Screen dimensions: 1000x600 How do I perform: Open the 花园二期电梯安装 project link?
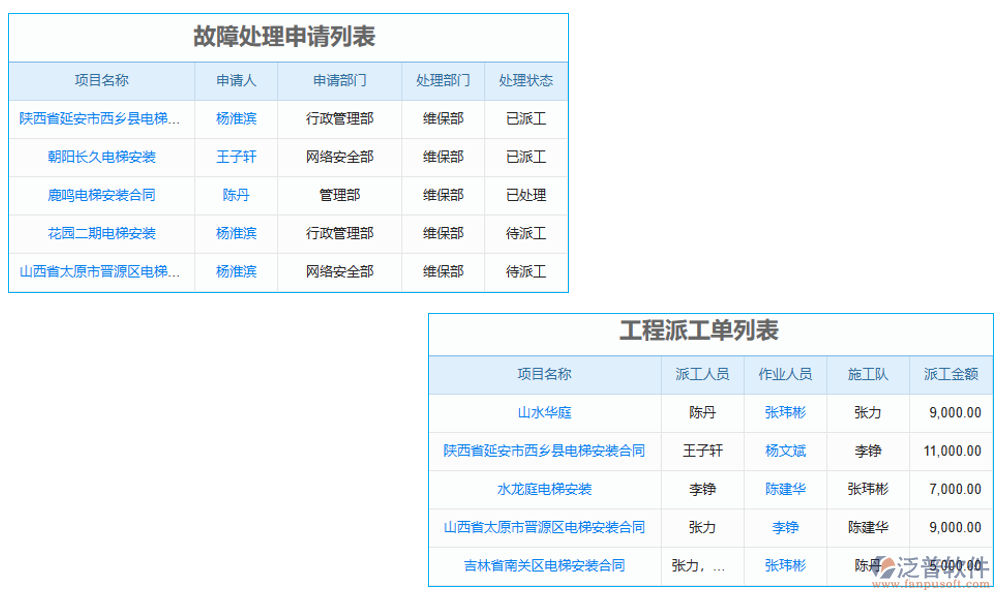coord(101,233)
